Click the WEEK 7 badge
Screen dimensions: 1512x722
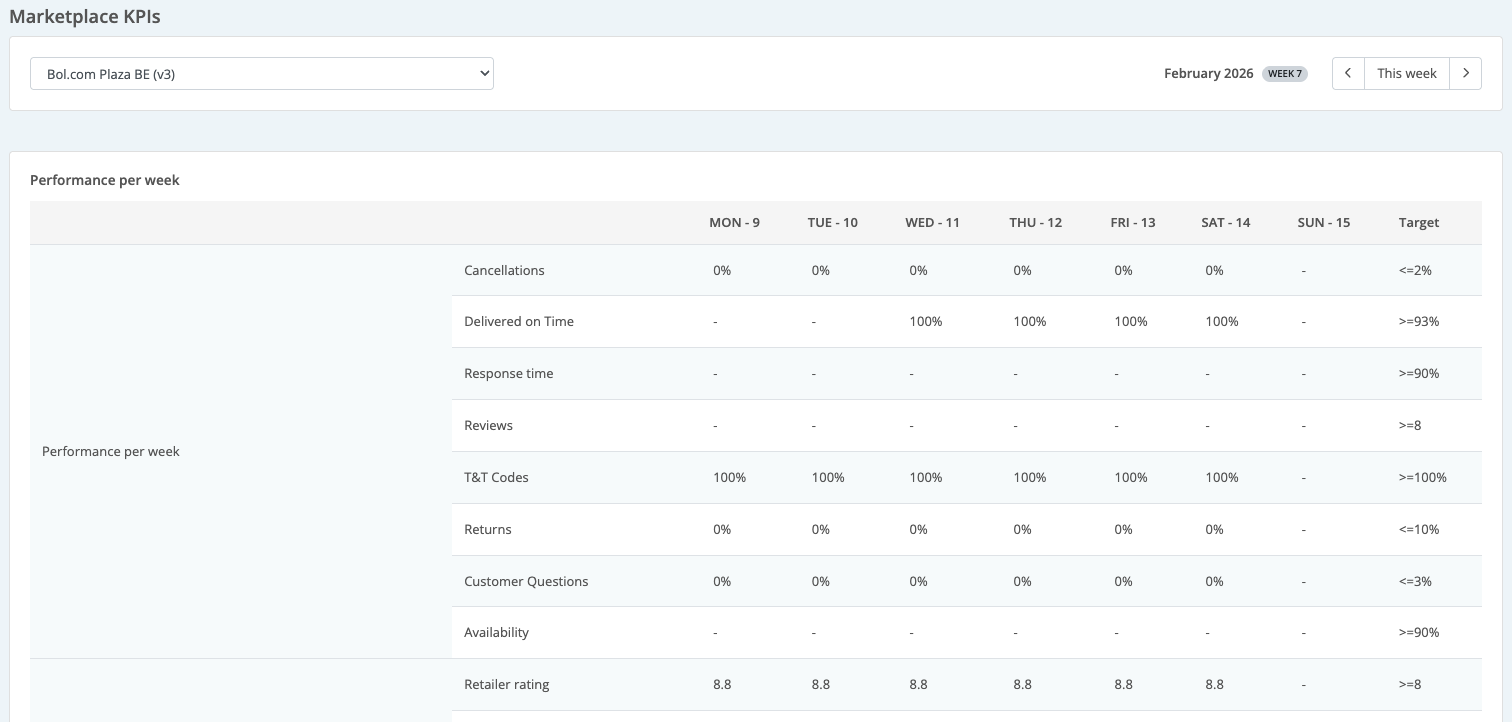coord(1285,73)
